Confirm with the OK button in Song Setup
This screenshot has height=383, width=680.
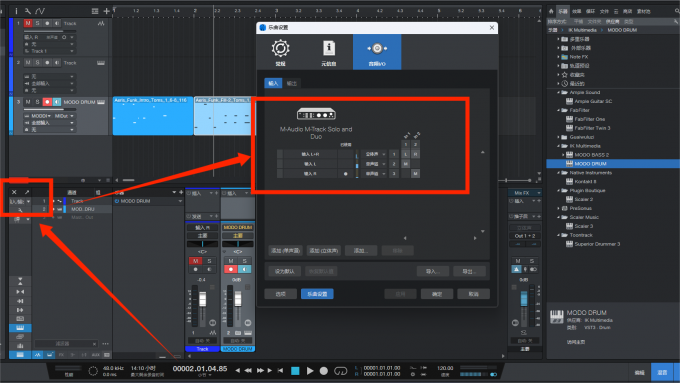437,294
